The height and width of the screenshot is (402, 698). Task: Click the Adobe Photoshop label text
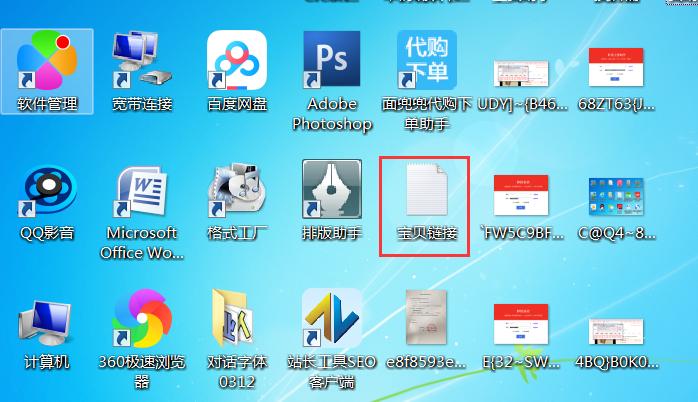click(x=332, y=114)
